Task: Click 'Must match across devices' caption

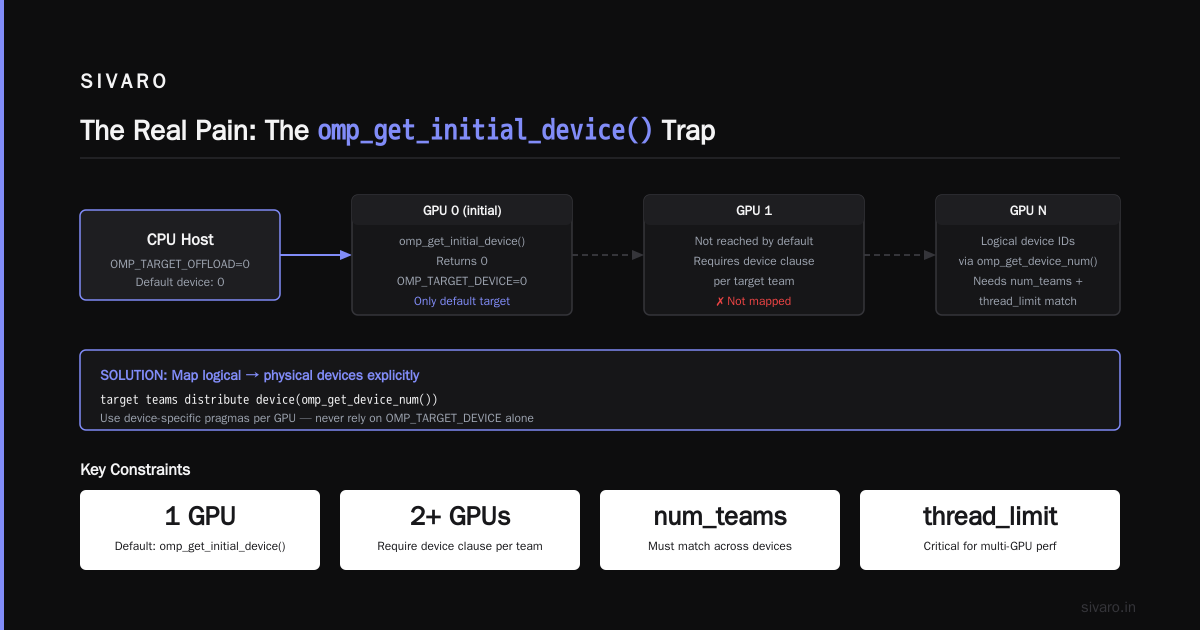Action: click(x=720, y=546)
